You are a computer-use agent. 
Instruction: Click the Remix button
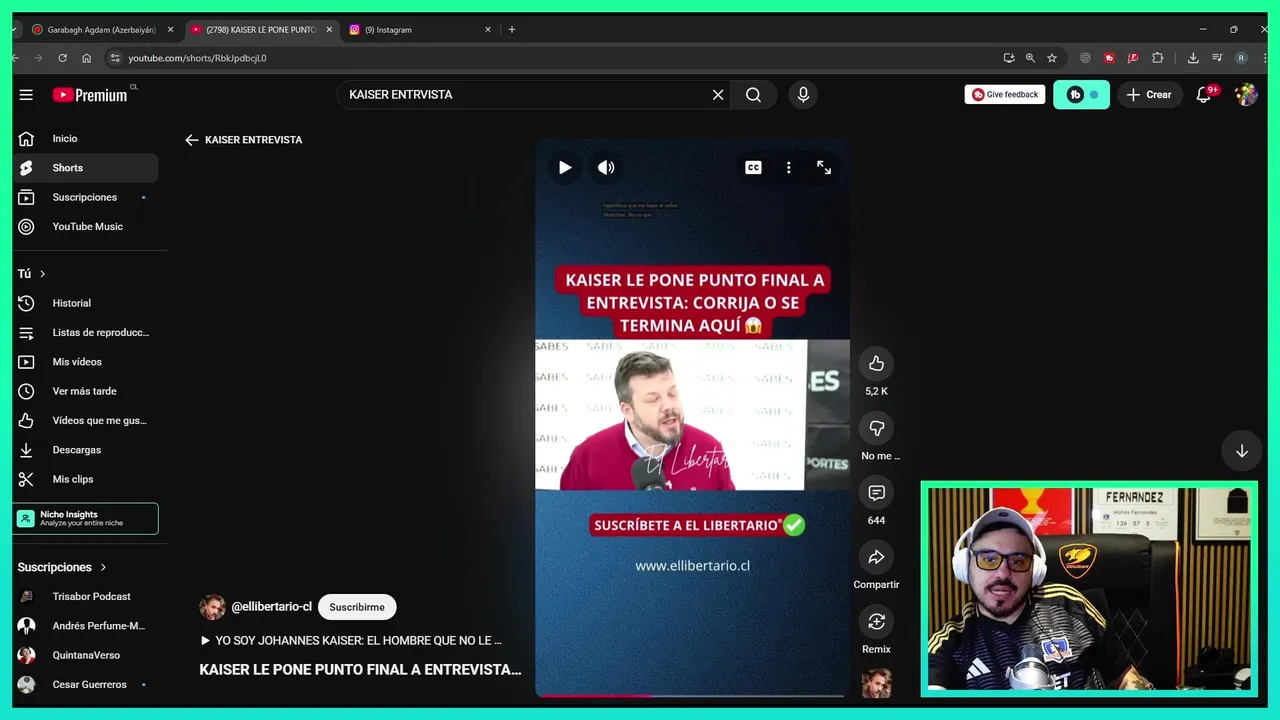(876, 622)
